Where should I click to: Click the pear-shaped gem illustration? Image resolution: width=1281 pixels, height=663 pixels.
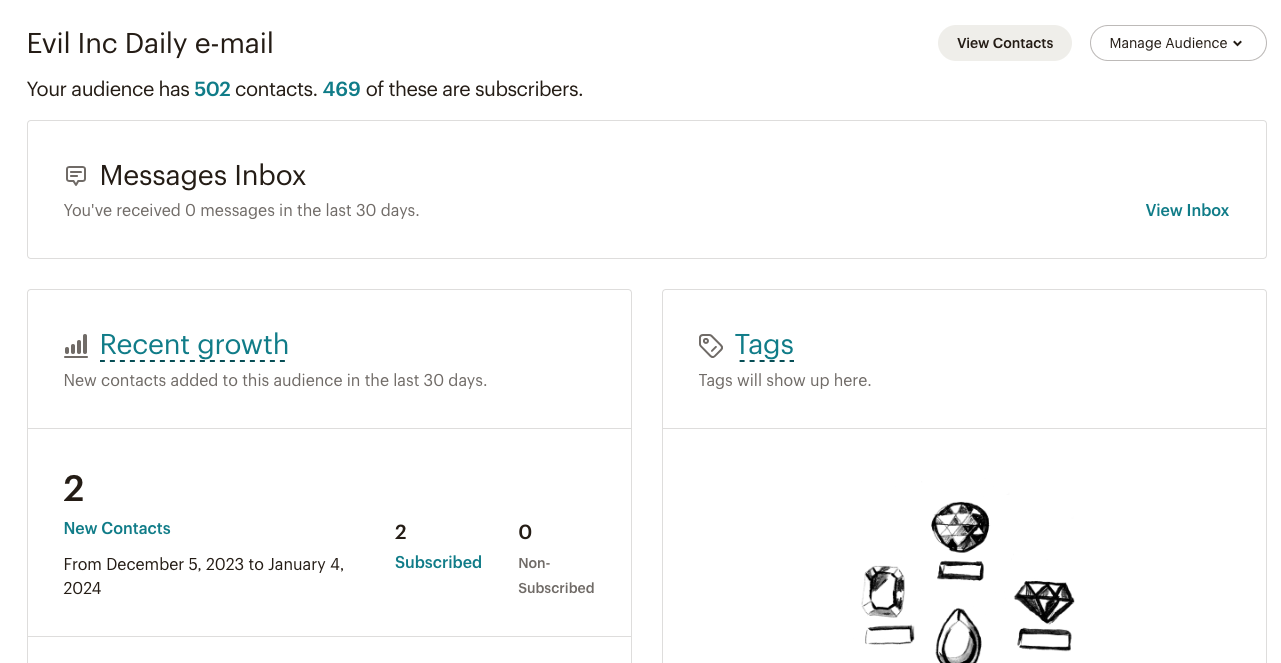(958, 636)
